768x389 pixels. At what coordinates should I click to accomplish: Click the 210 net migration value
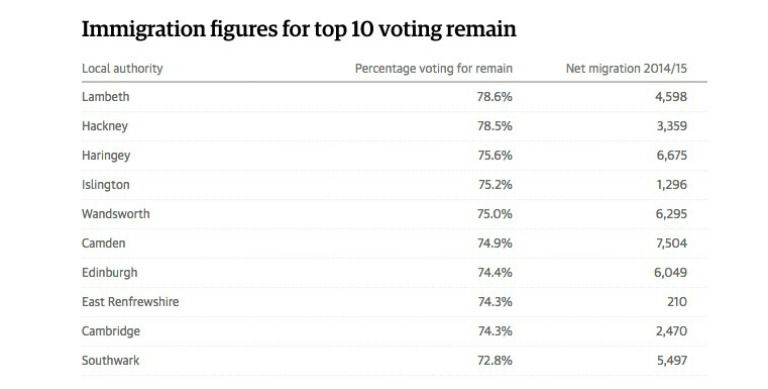[677, 302]
